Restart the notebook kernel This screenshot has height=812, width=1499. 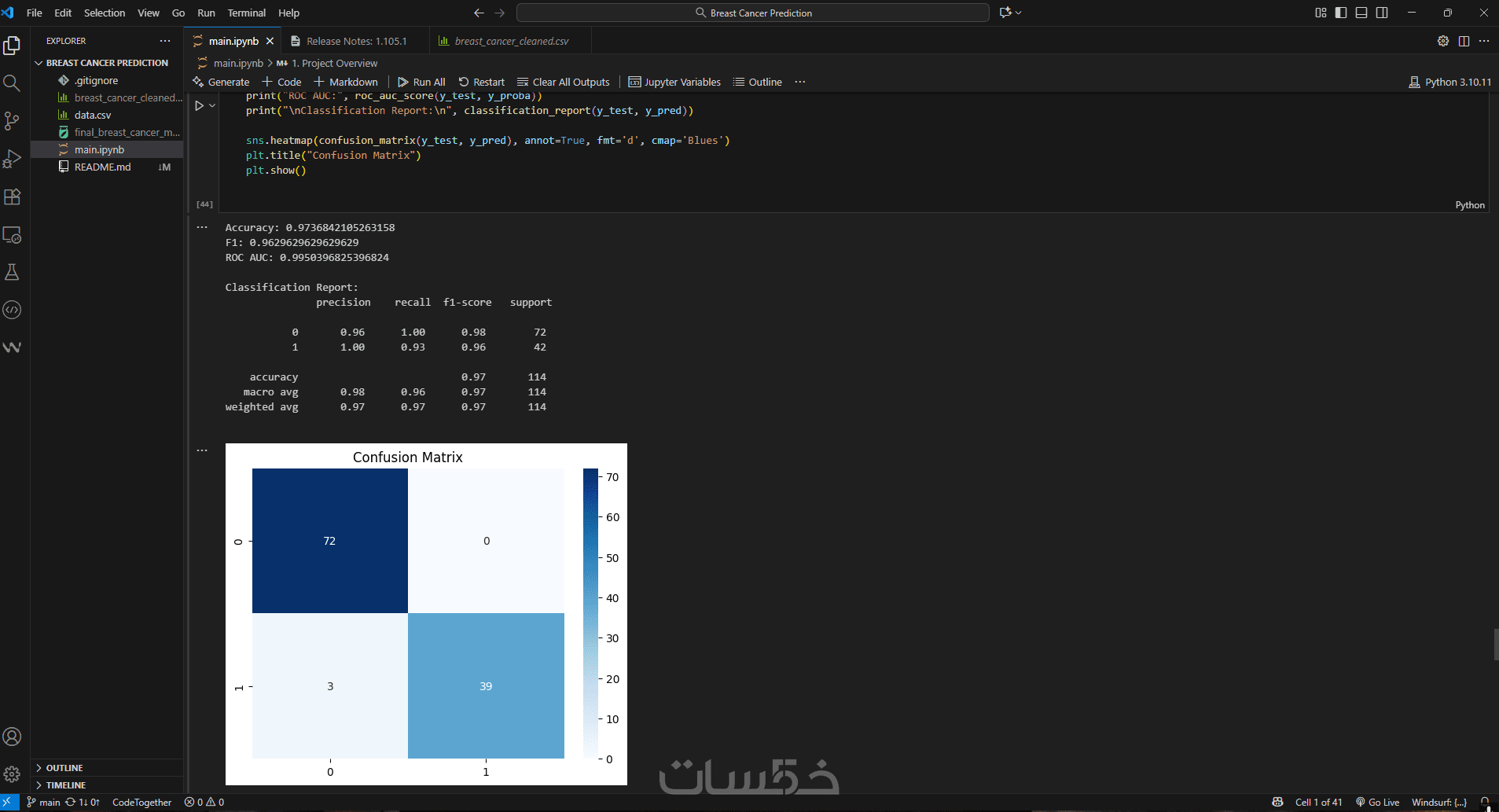pyautogui.click(x=481, y=82)
